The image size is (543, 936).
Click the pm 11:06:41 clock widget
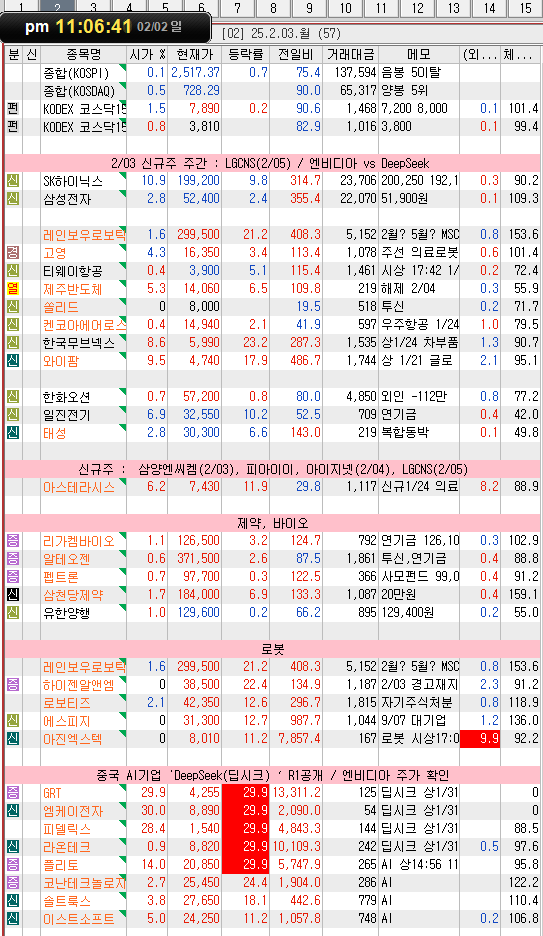(105, 27)
